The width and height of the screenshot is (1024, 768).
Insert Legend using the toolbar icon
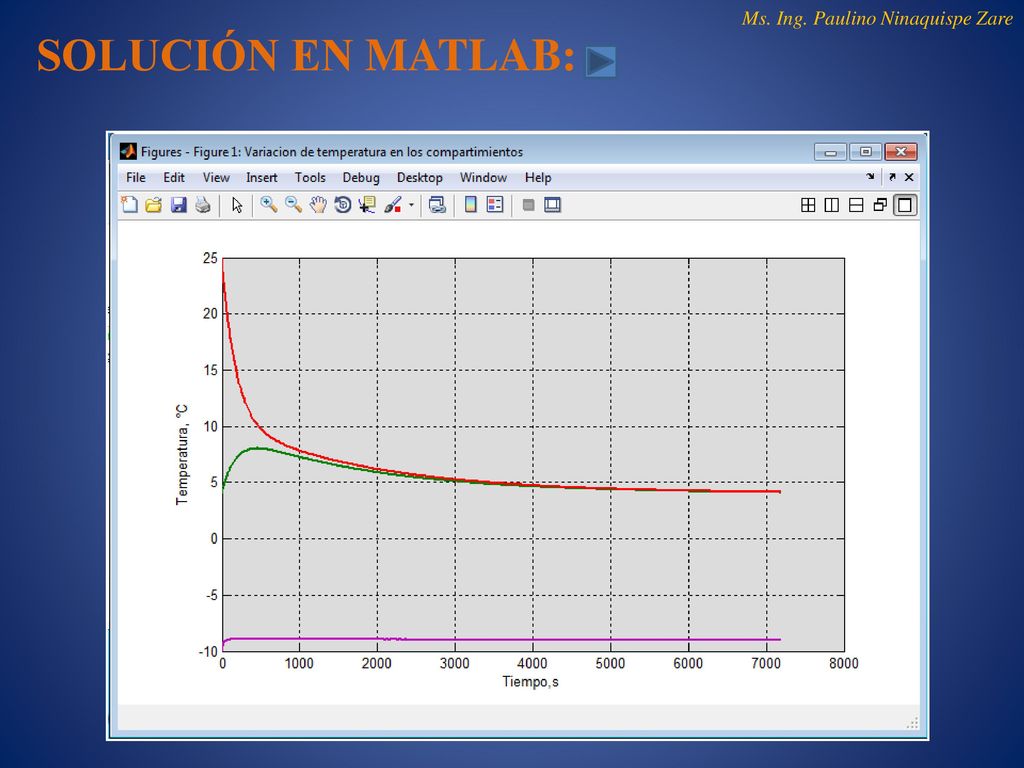[495, 205]
